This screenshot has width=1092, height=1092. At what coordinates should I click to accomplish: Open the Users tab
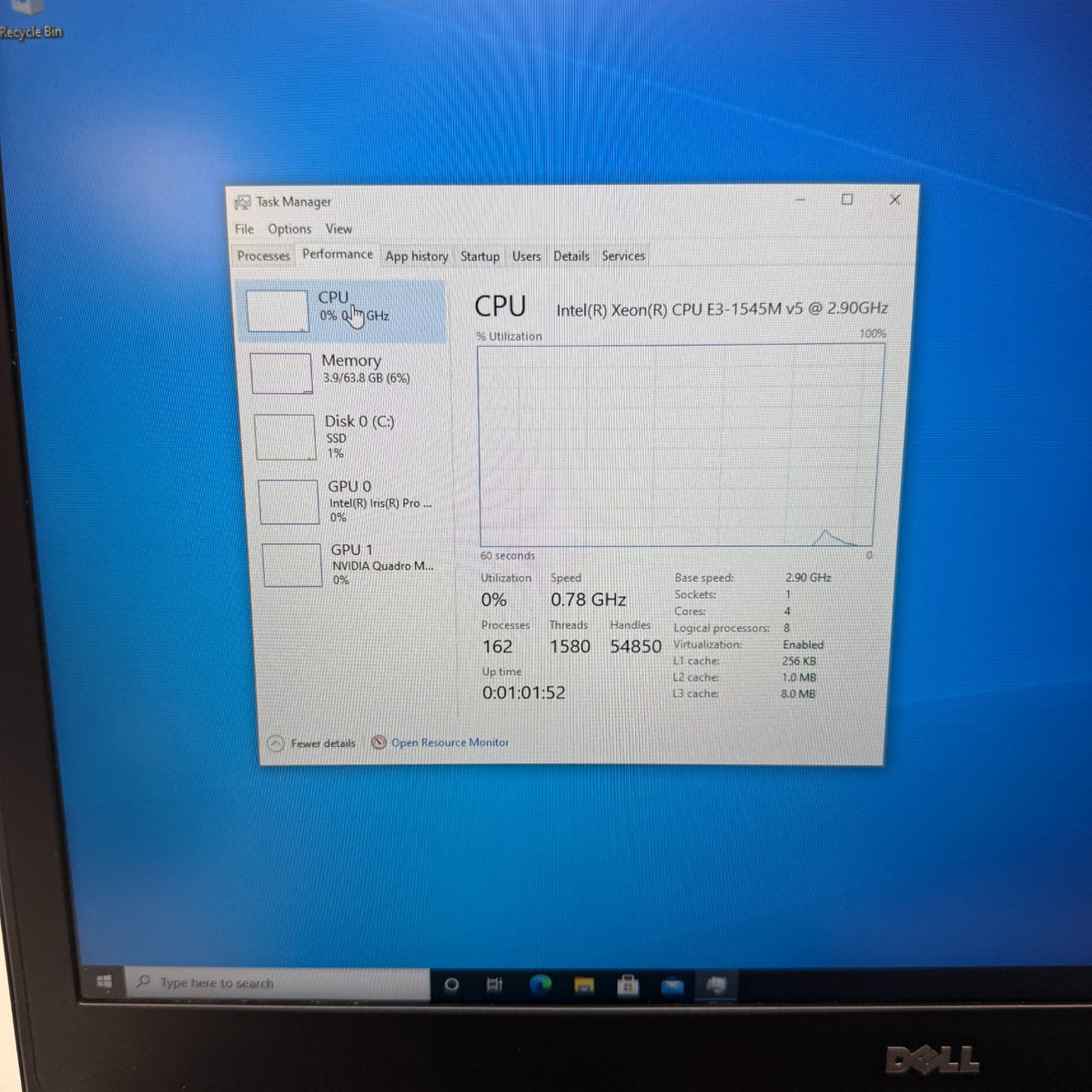click(x=526, y=257)
